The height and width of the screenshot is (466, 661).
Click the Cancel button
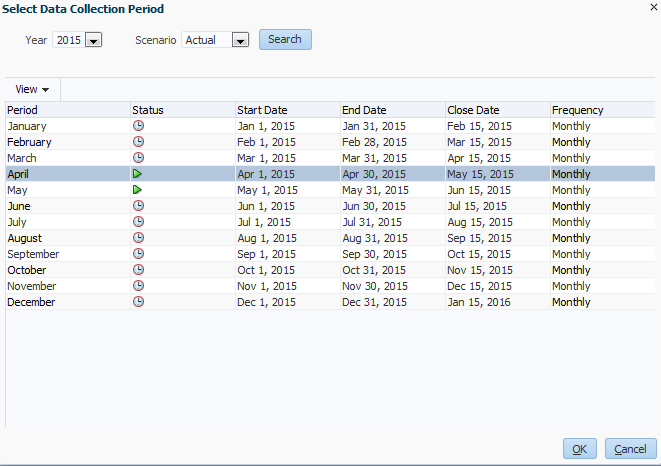[630, 449]
